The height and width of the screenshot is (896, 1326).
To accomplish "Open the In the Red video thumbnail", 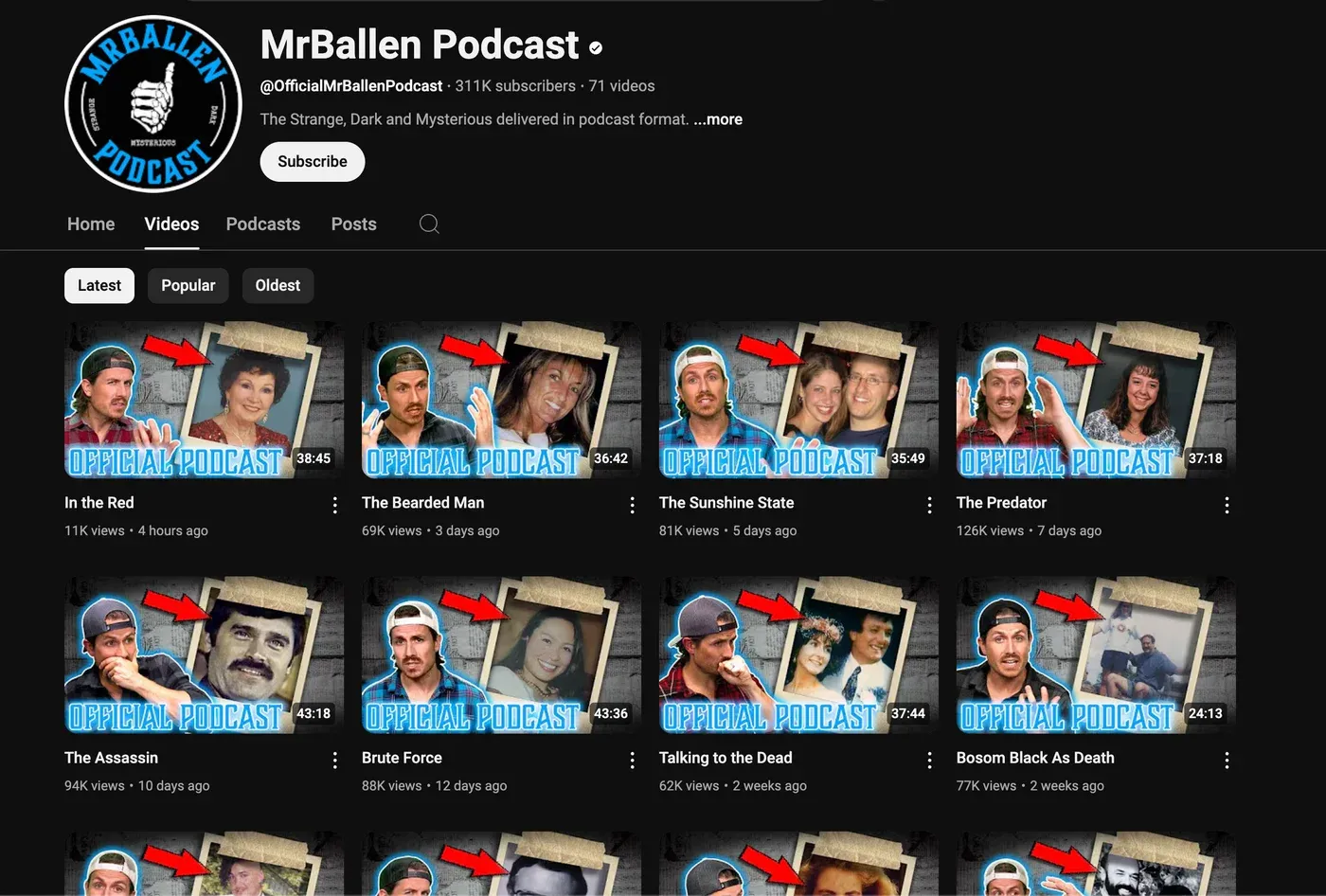I will pyautogui.click(x=205, y=400).
